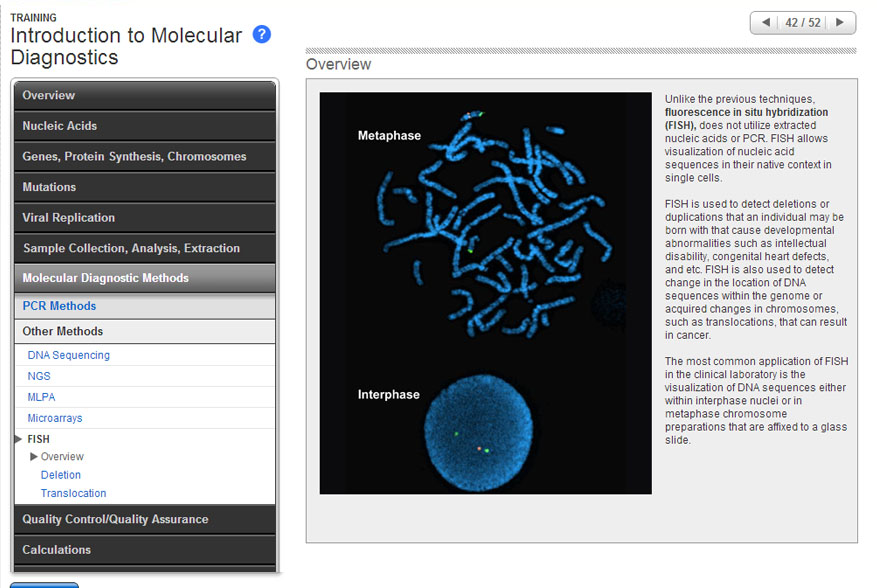877x588 pixels.
Task: Expand the Viral Replication section
Action: tap(144, 218)
